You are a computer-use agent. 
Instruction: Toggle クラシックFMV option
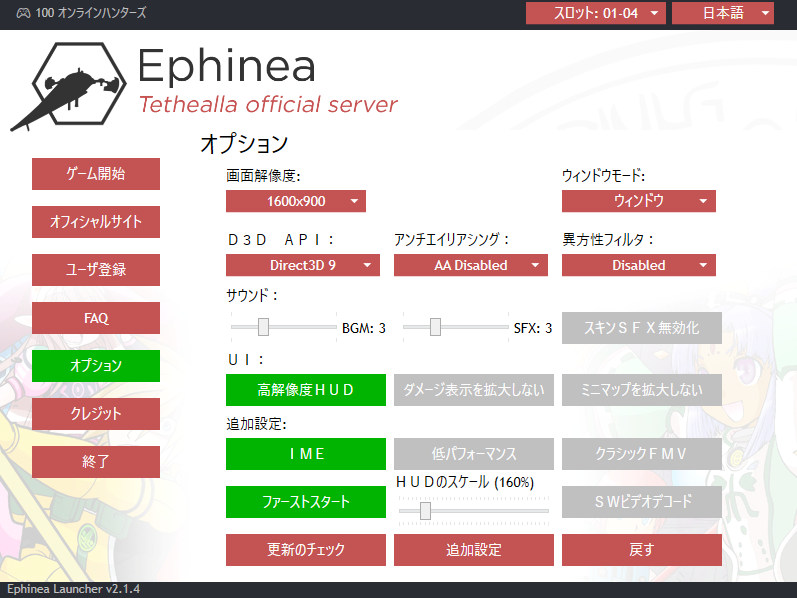(x=641, y=454)
